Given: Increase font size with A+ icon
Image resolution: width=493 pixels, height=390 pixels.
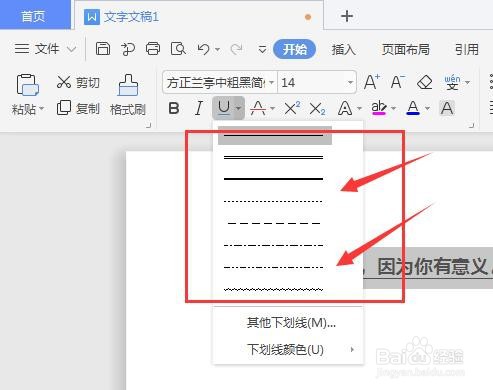Looking at the screenshot, I should tap(372, 82).
